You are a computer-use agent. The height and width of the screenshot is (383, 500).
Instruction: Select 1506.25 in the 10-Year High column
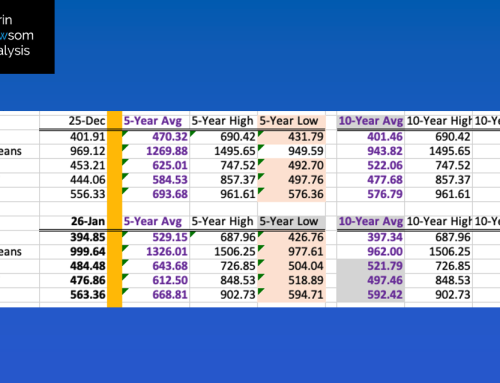(438, 252)
